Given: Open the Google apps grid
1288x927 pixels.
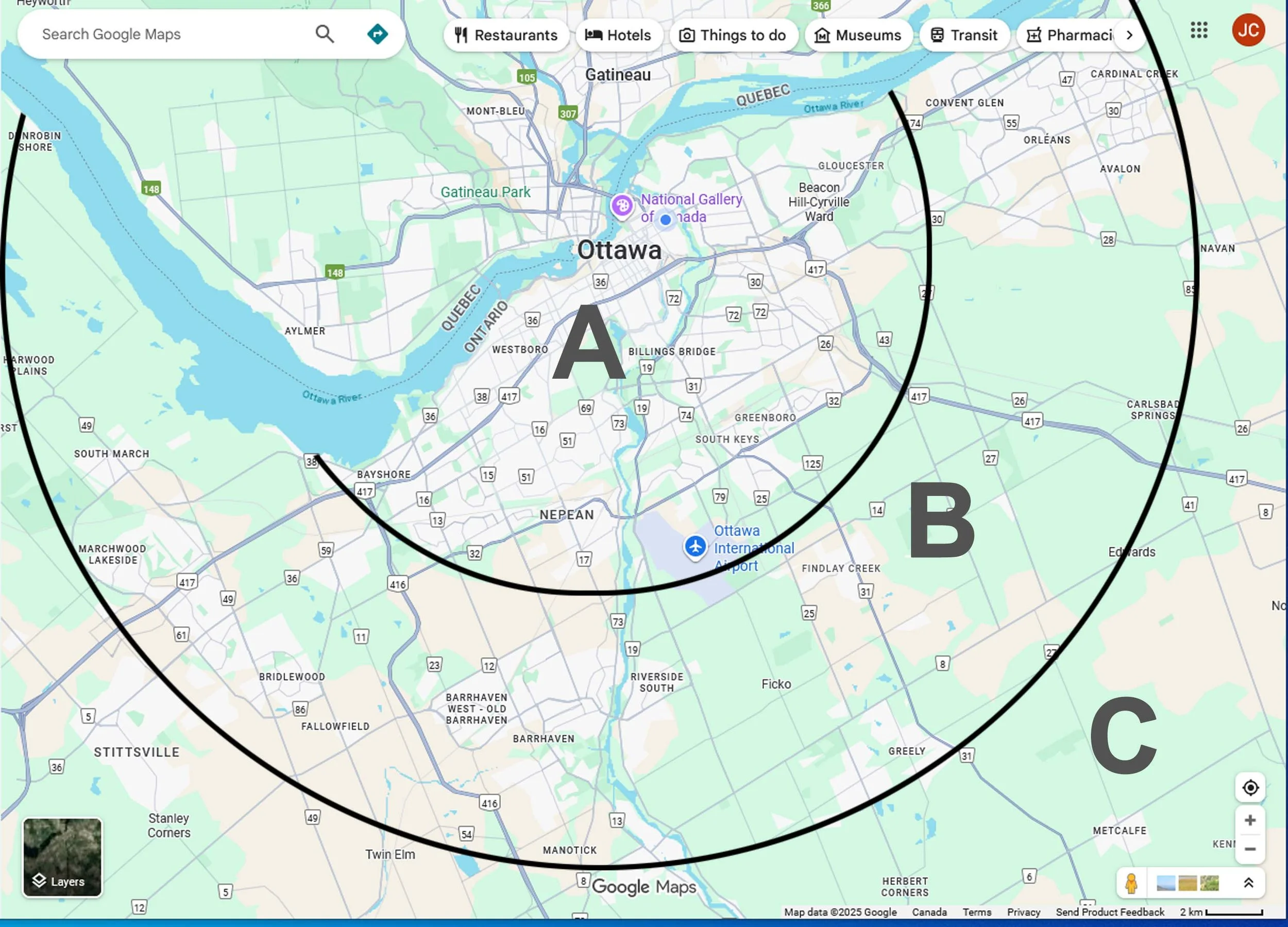Looking at the screenshot, I should coord(1199,30).
